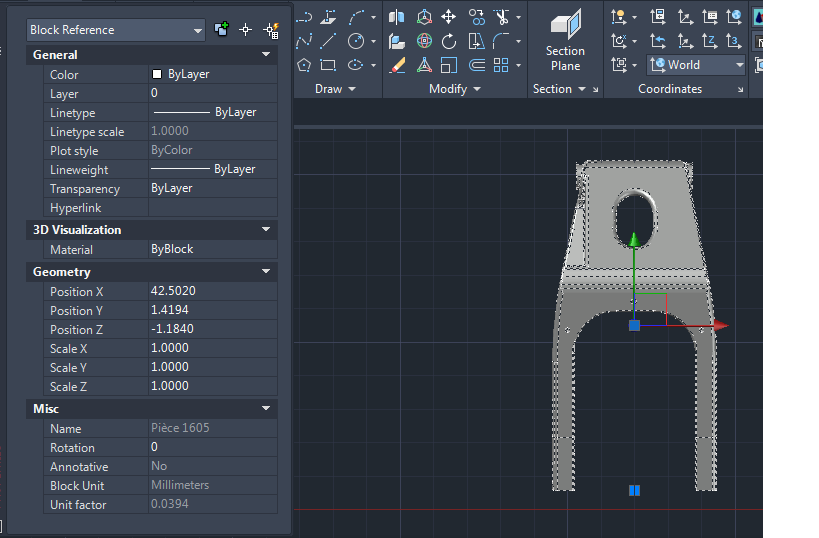Toggle PICKADD value button in Properties palette
The height and width of the screenshot is (538, 819).
click(221, 29)
